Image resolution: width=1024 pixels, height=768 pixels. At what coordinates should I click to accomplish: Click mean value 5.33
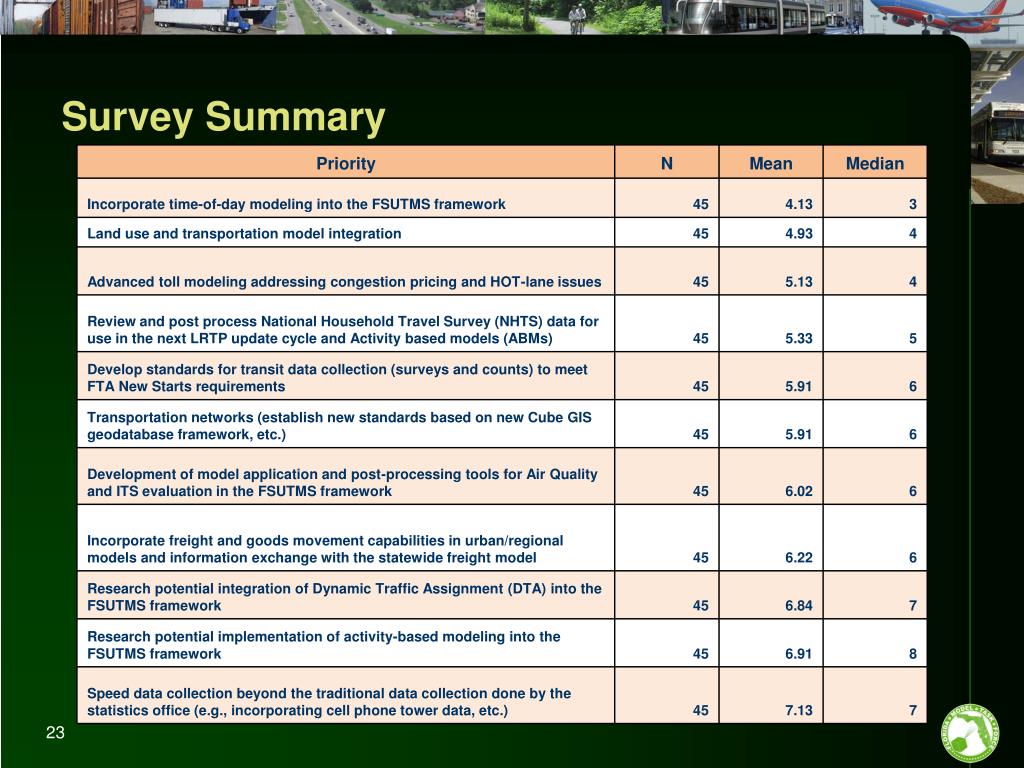click(799, 338)
